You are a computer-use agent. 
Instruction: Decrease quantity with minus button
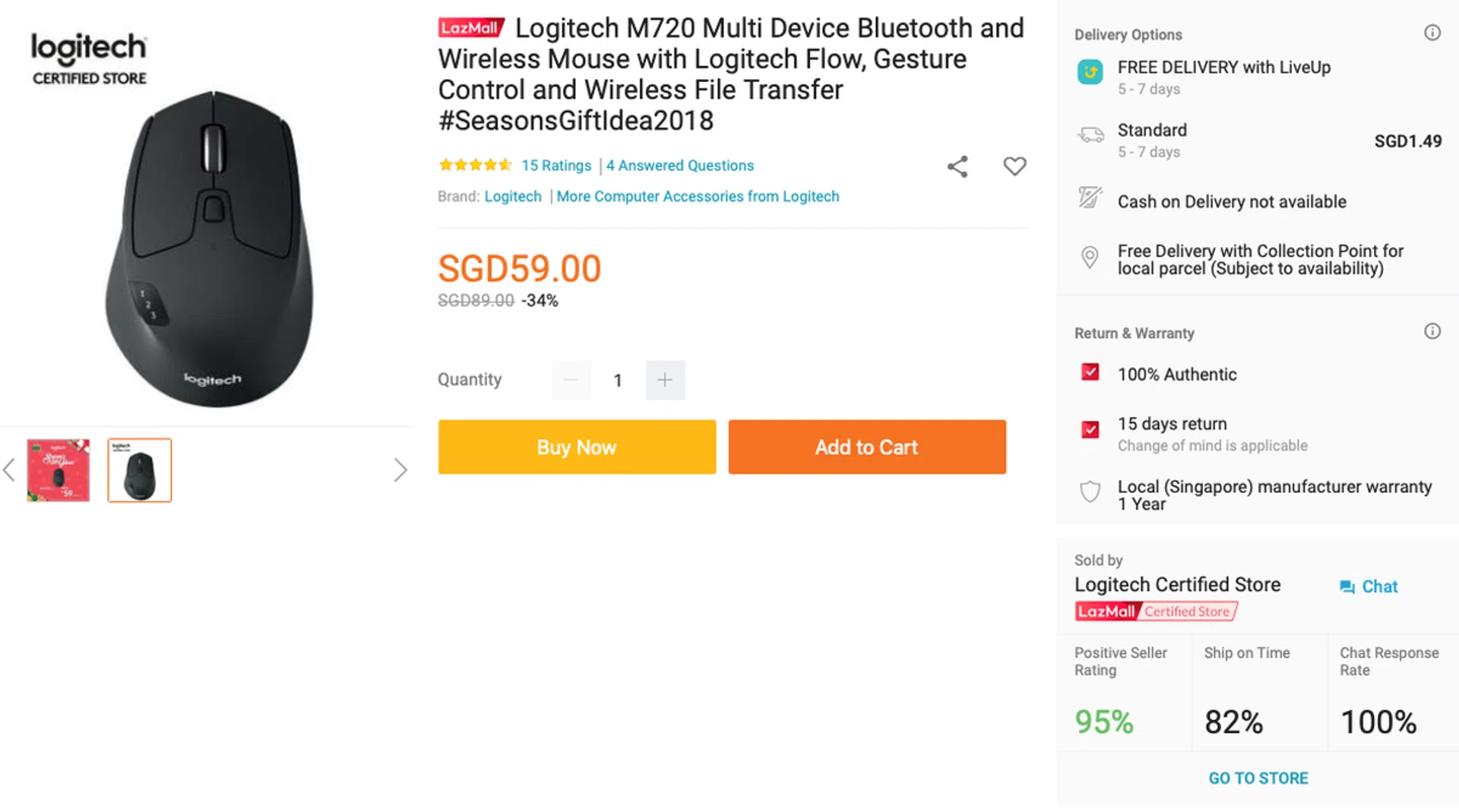[571, 380]
